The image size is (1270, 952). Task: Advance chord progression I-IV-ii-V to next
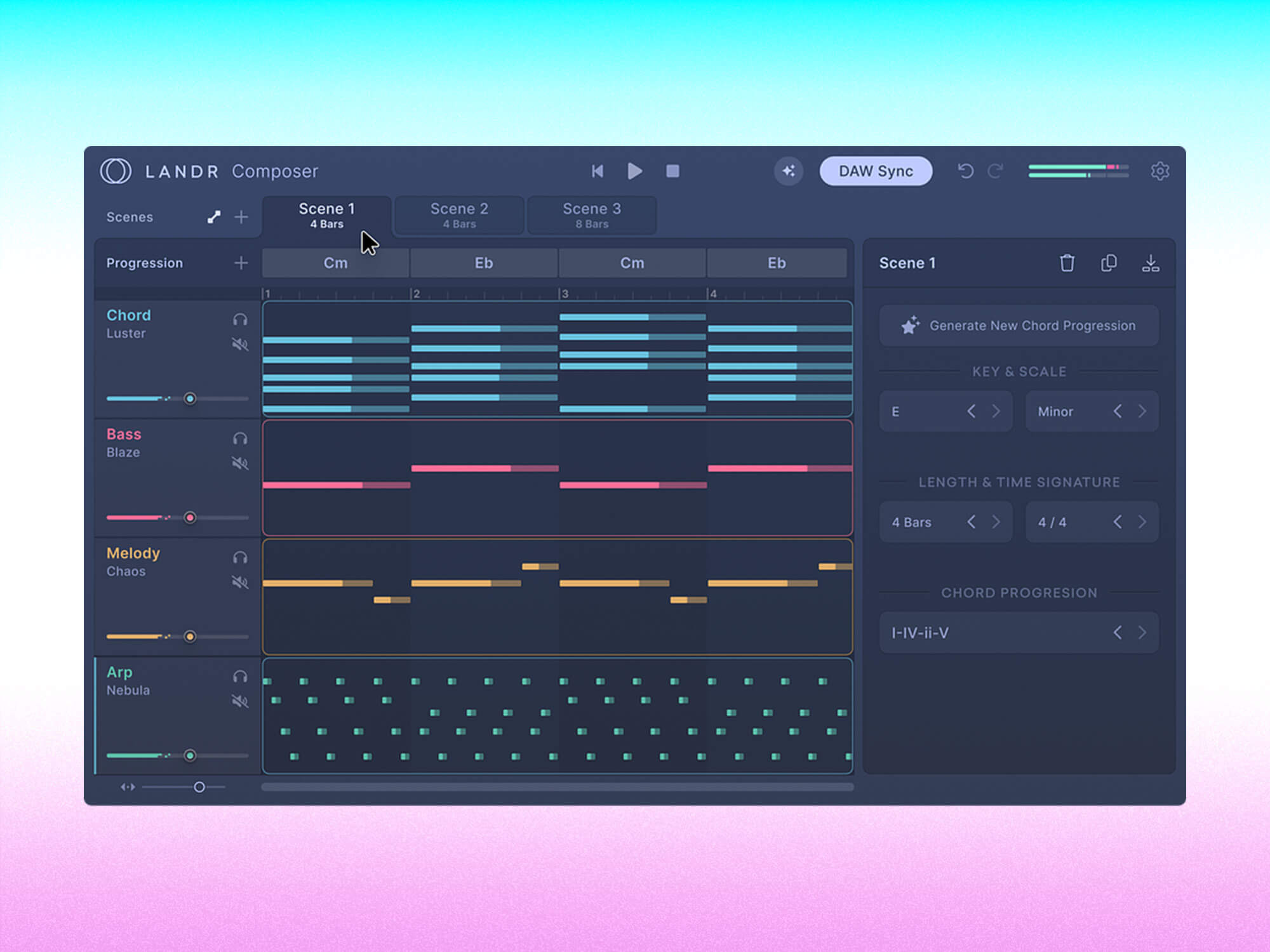pos(1142,633)
